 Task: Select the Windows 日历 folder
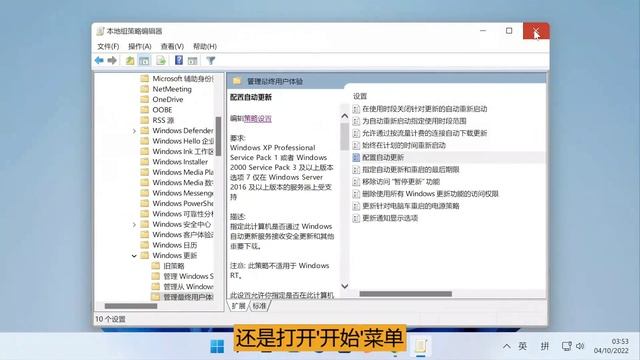click(x=175, y=245)
